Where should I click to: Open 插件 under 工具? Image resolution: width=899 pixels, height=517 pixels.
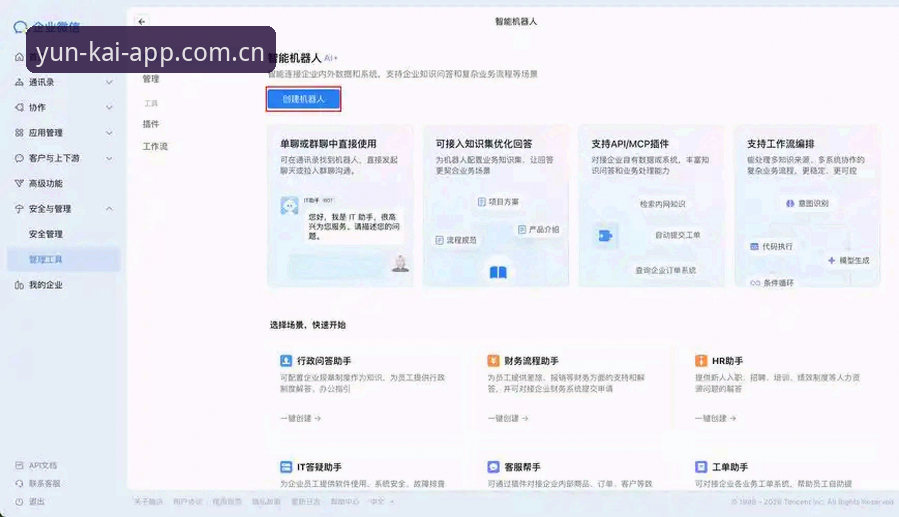coord(151,124)
